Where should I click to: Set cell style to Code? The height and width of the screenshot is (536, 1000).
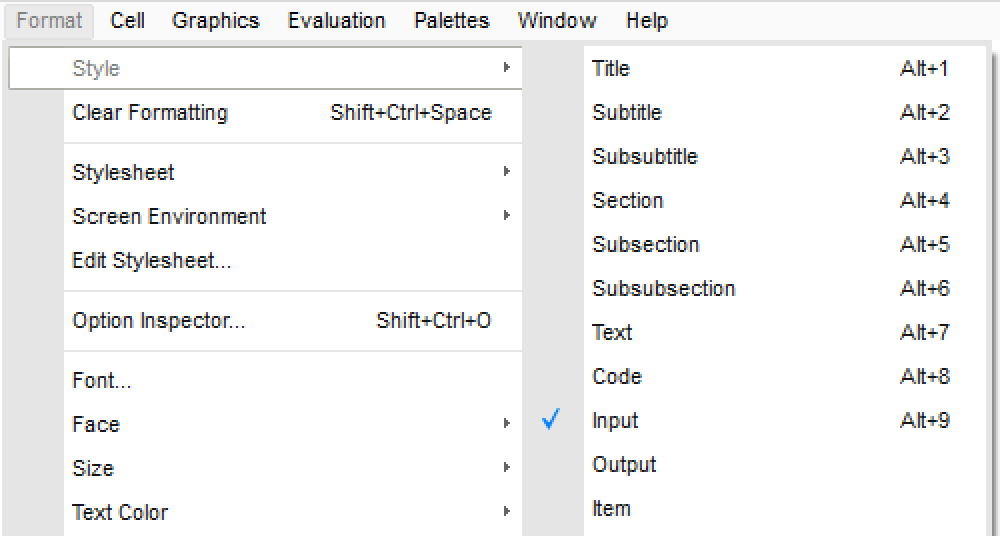coord(617,377)
